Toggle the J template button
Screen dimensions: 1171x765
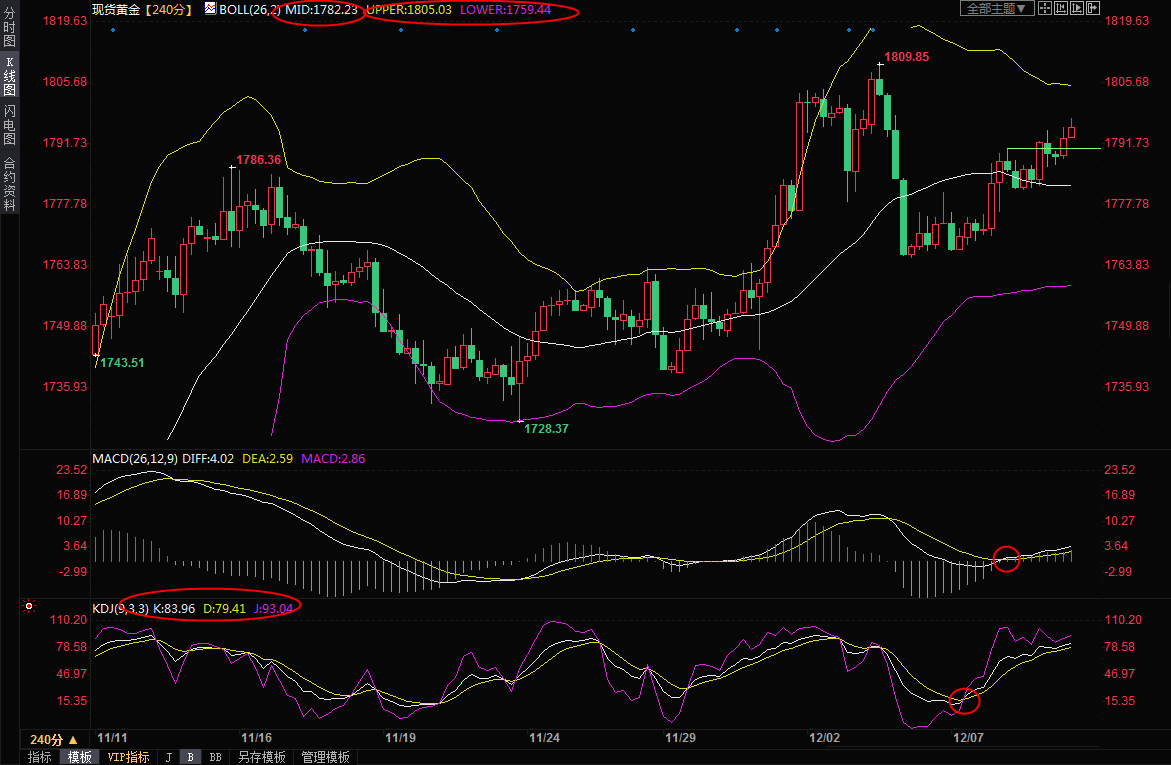coord(168,757)
